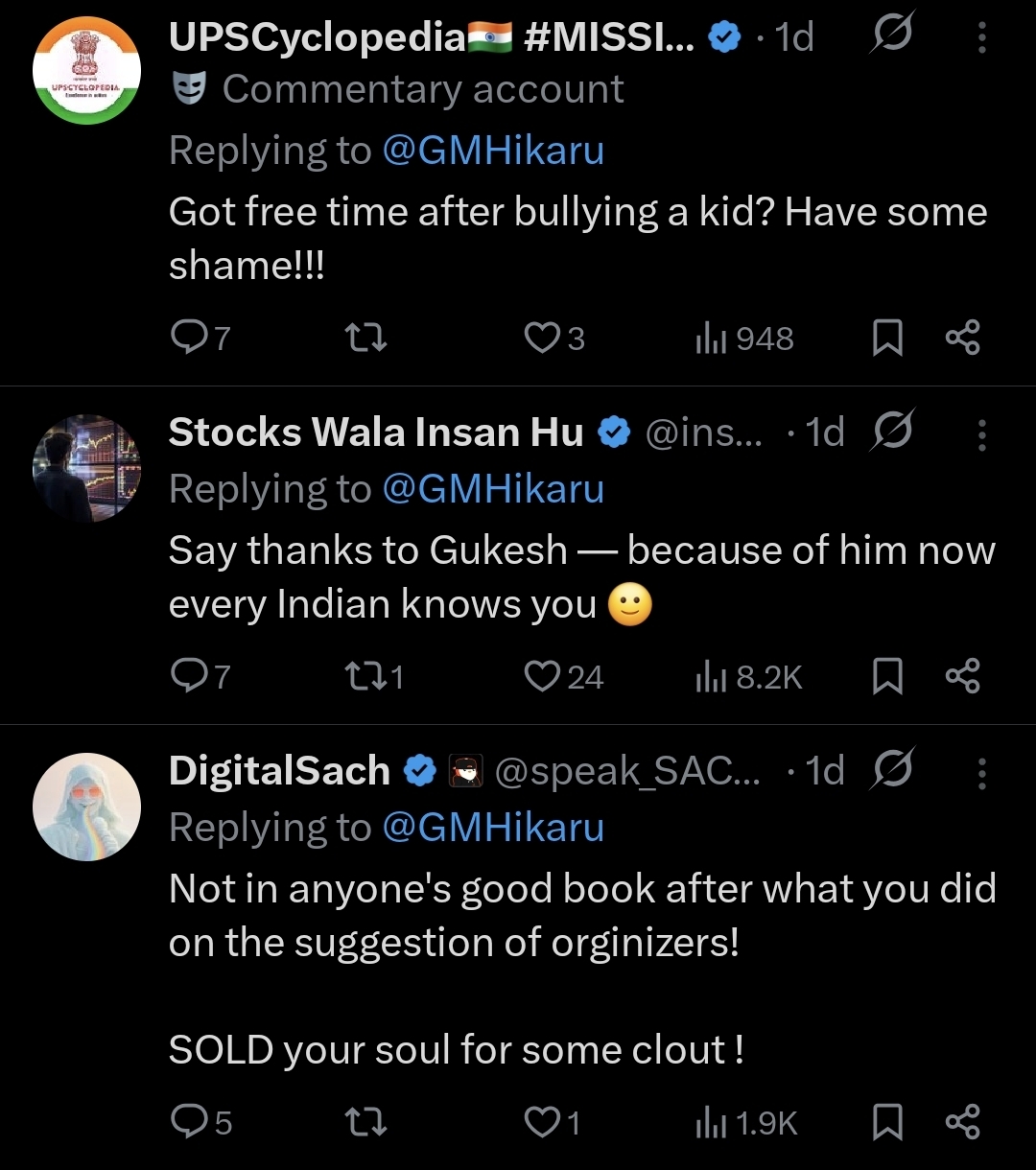
Task: Open Grok icon on UPSCyclopedia tweet
Action: [890, 37]
